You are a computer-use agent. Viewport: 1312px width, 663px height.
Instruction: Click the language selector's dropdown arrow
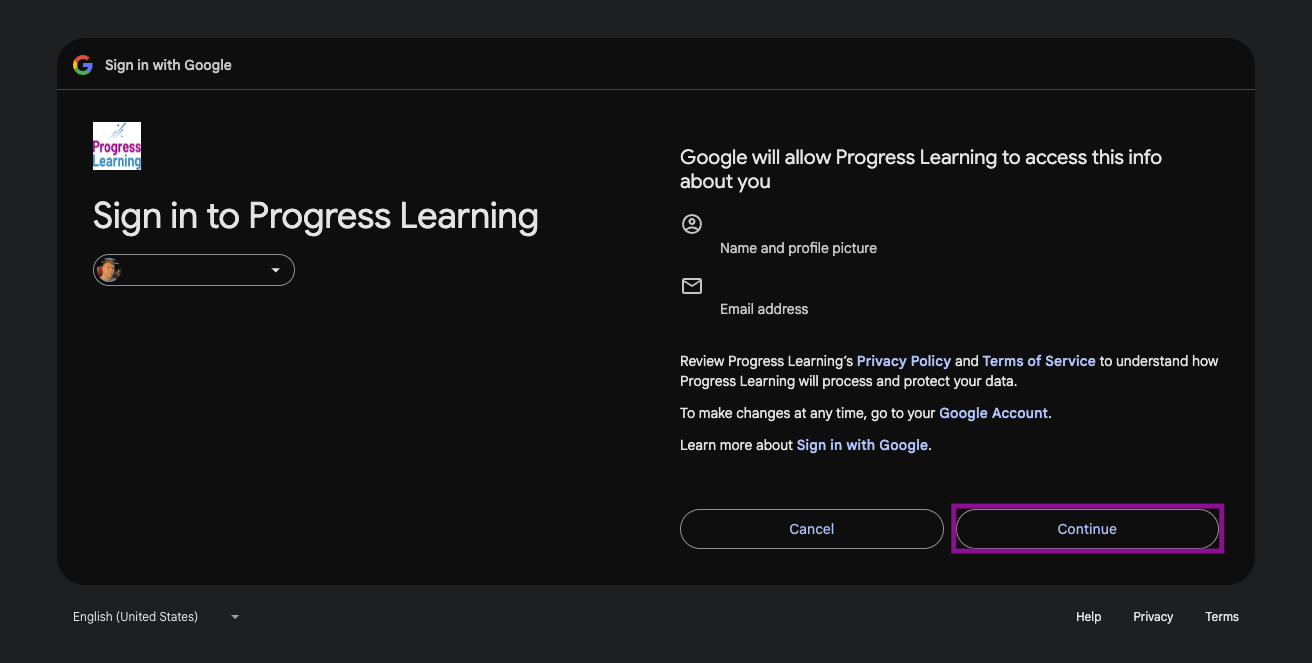point(235,617)
